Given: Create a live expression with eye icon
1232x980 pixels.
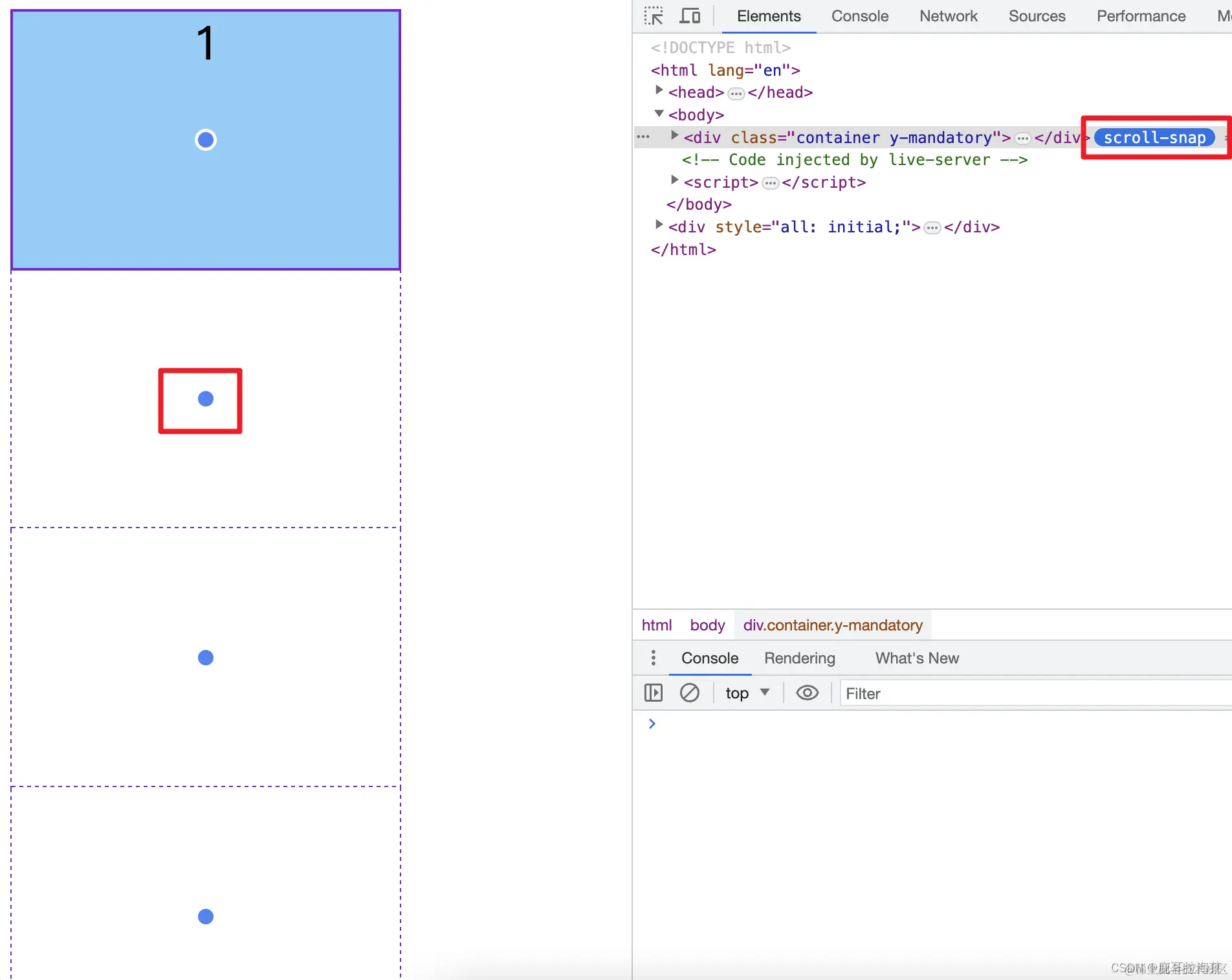Looking at the screenshot, I should [807, 693].
